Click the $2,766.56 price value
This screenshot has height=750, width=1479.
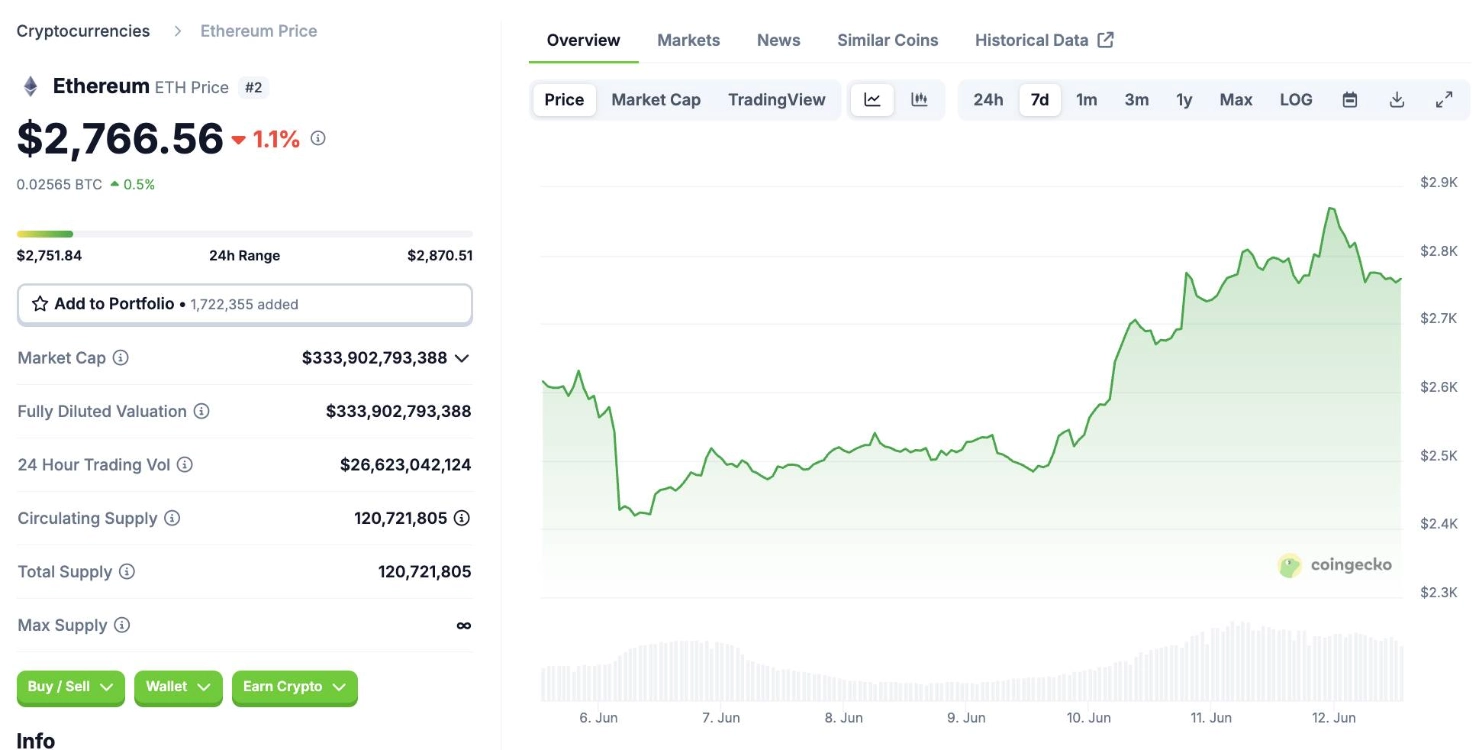[120, 138]
